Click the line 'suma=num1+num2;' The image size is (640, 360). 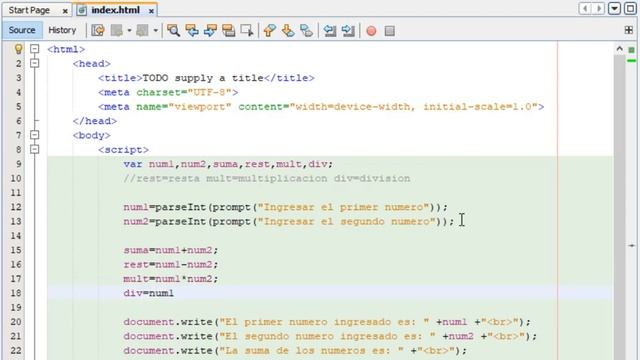click(171, 250)
